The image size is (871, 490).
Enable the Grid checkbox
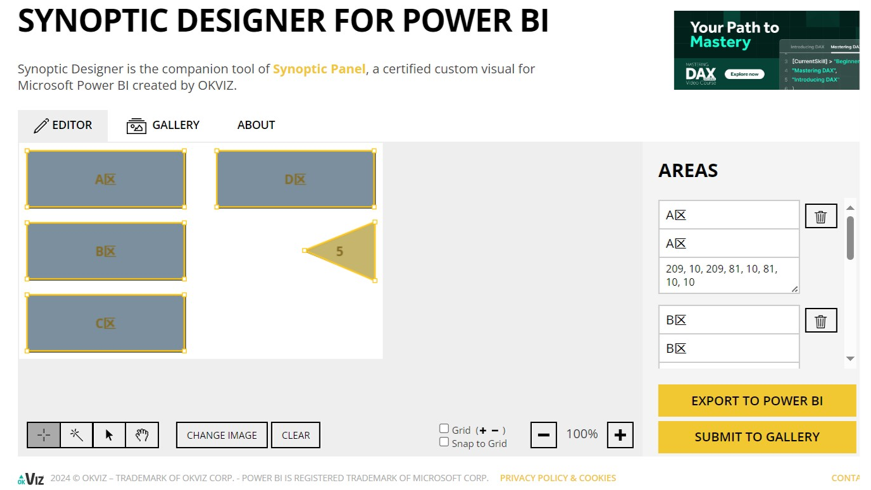(444, 428)
